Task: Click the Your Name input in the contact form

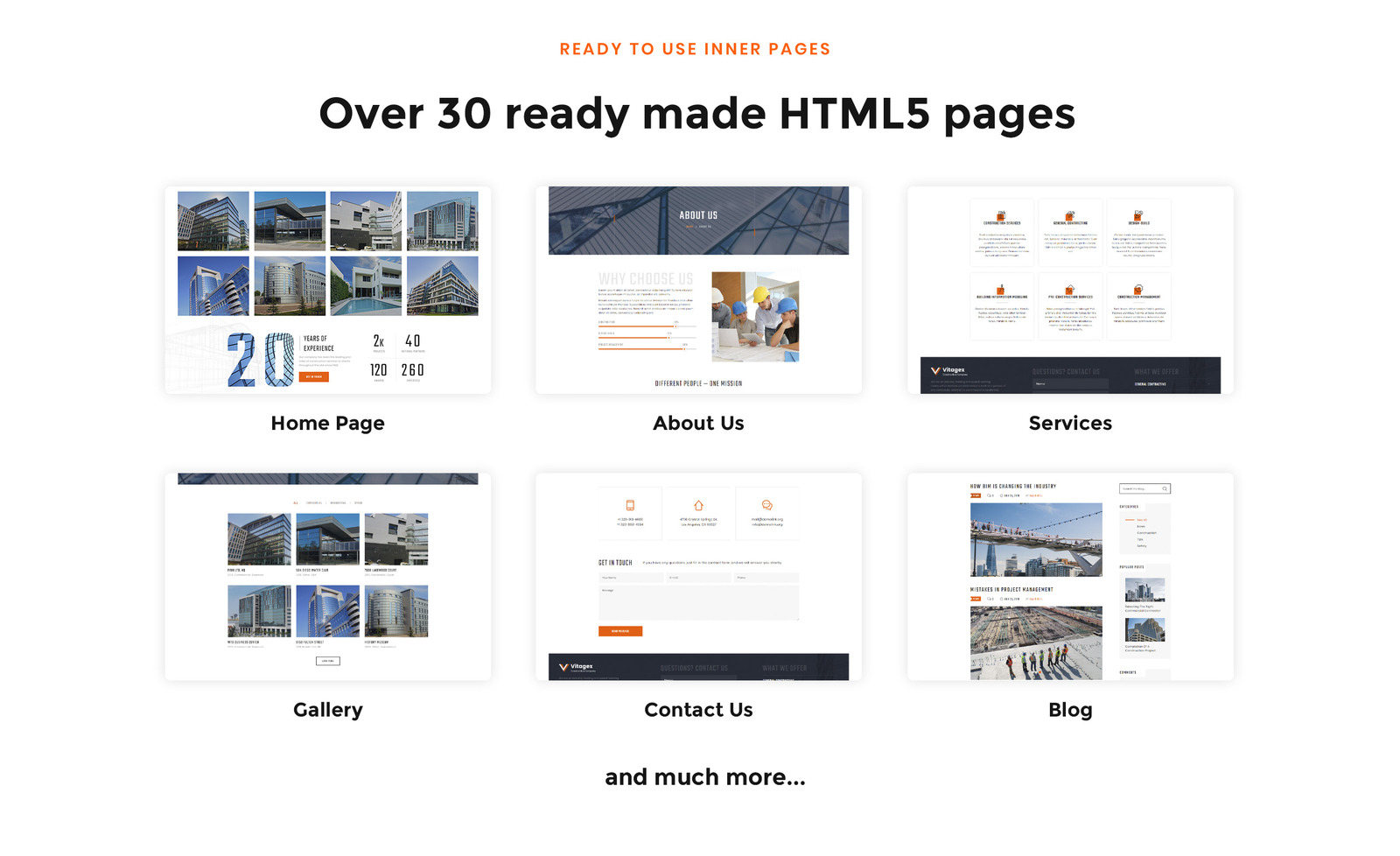Action: coord(631,578)
